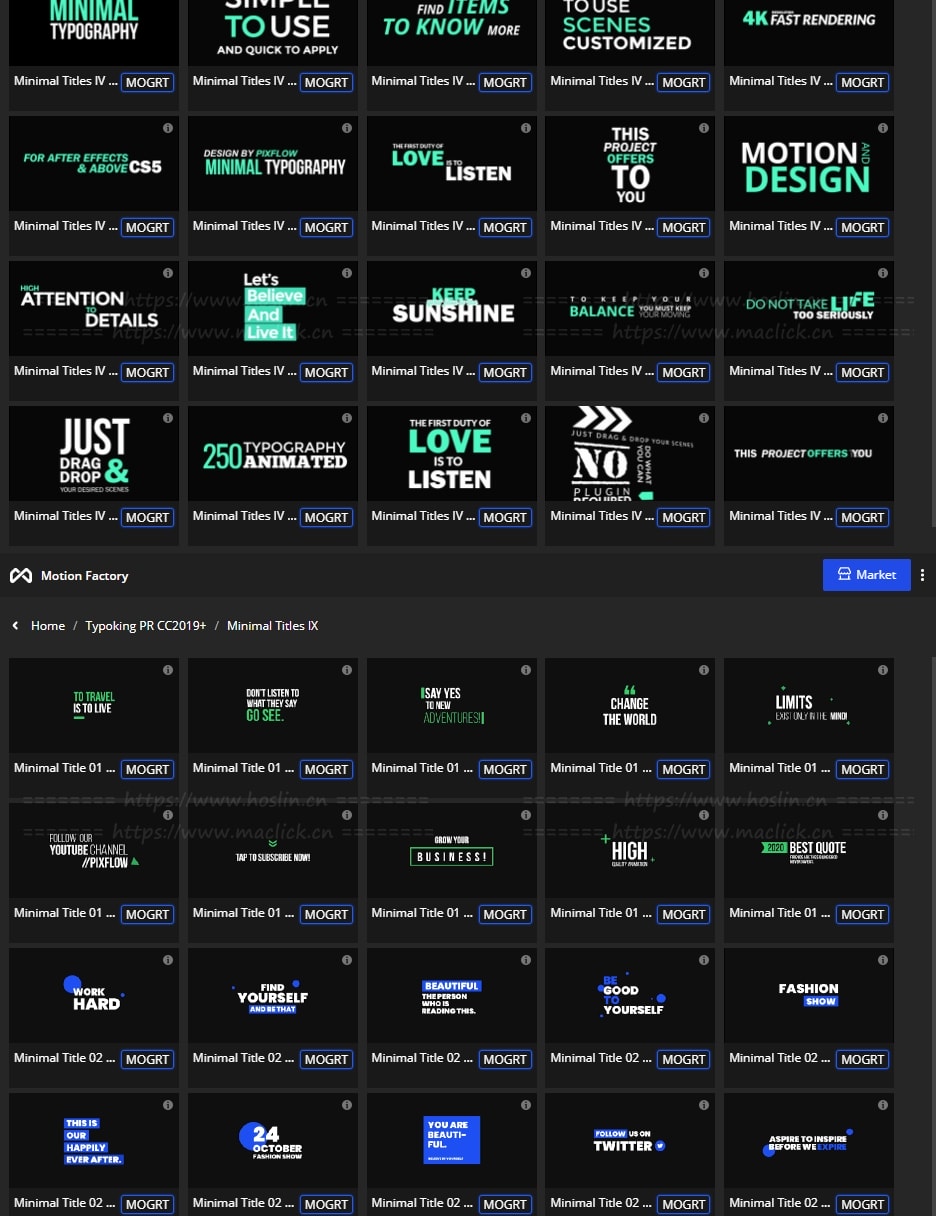The height and width of the screenshot is (1216, 936).
Task: Show info for 'Grow Your Business' title
Action: [x=525, y=815]
